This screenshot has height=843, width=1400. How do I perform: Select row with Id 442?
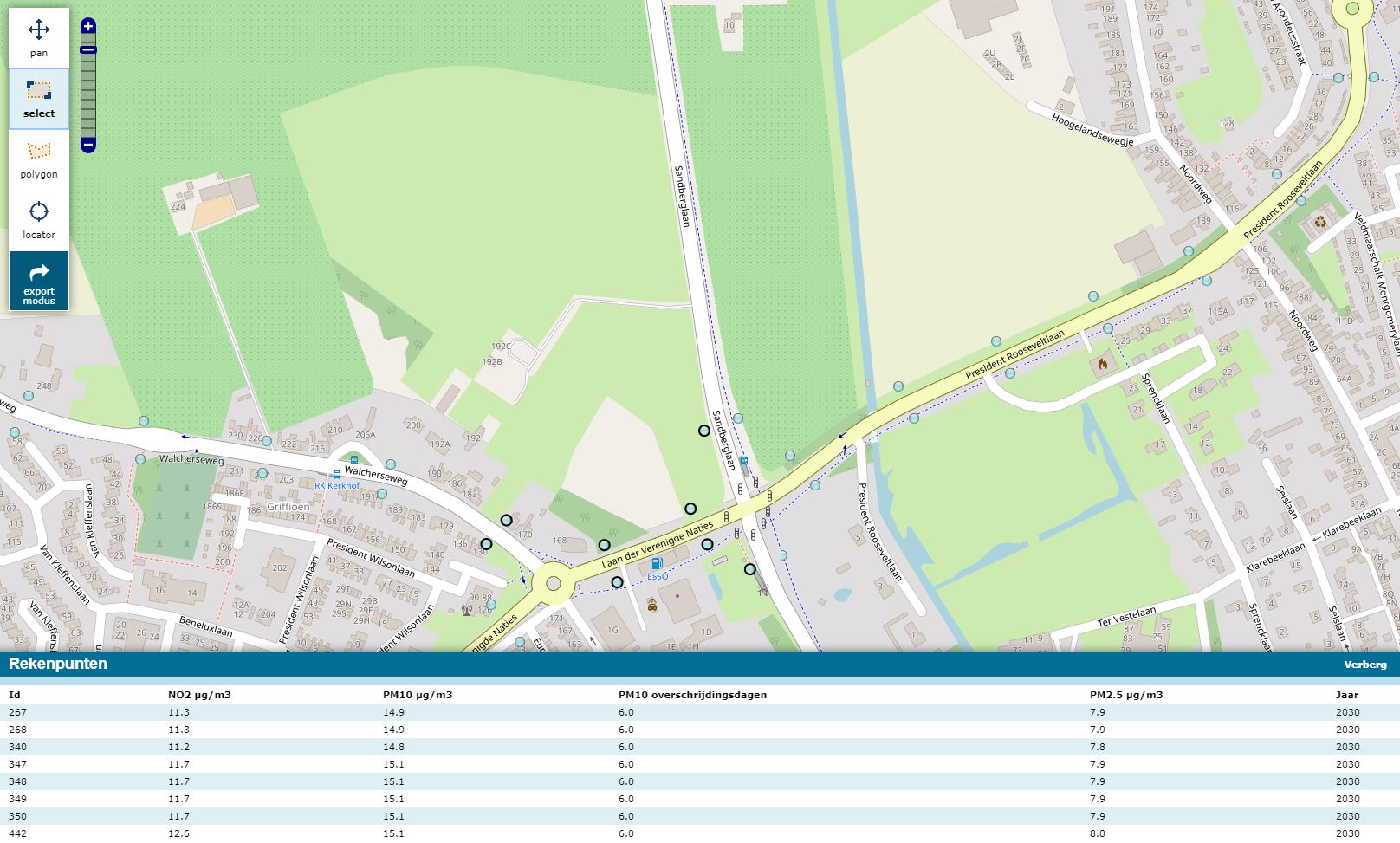[700, 833]
